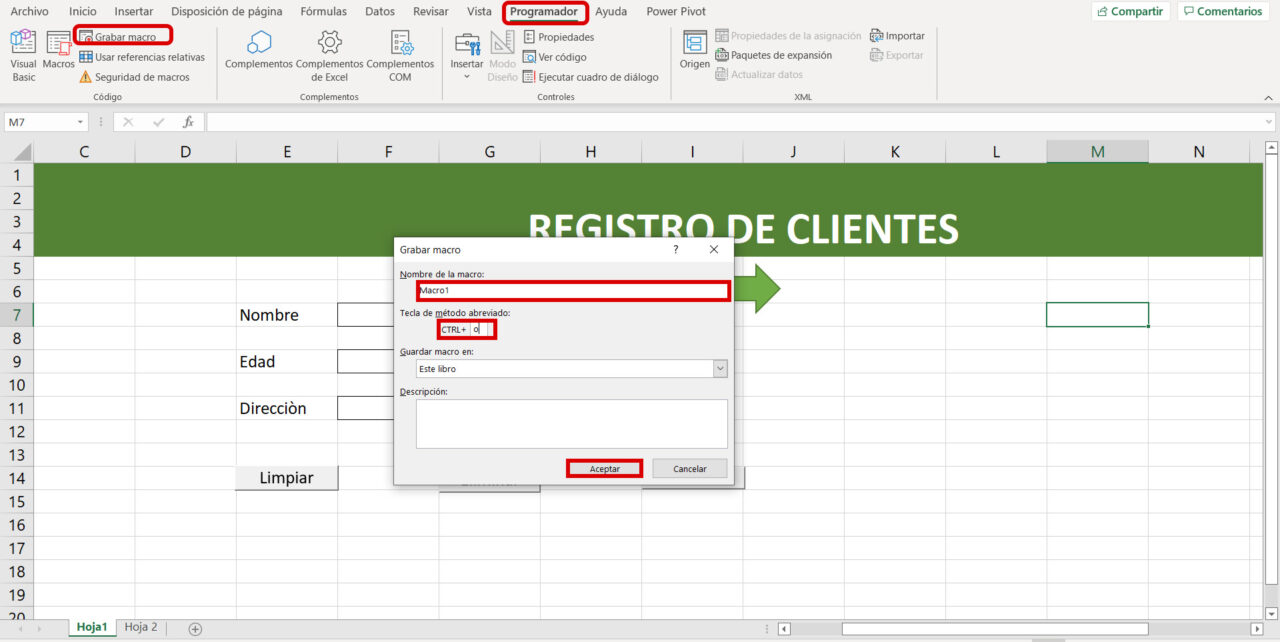Viewport: 1280px width, 642px height.
Task: Confirm the macro with Aceptar
Action: point(604,468)
